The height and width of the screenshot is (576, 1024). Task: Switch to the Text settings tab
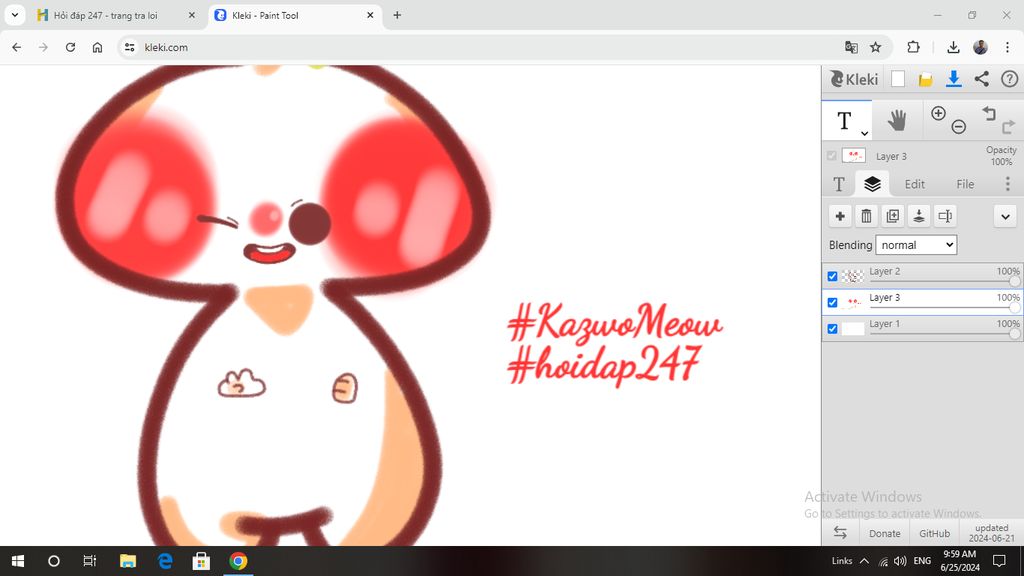pyautogui.click(x=839, y=184)
